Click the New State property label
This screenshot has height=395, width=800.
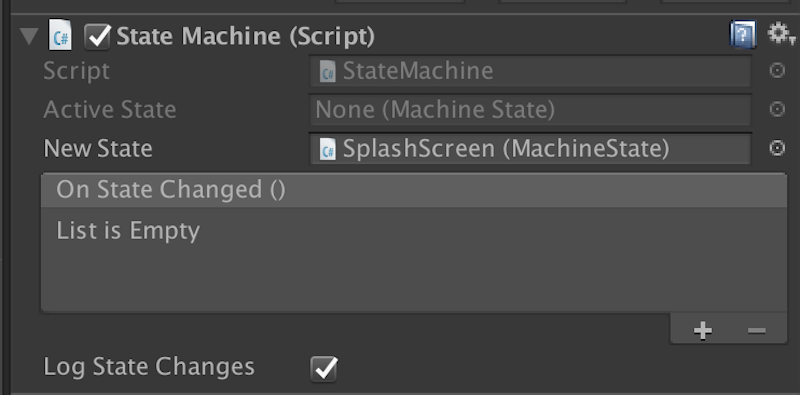click(x=98, y=149)
